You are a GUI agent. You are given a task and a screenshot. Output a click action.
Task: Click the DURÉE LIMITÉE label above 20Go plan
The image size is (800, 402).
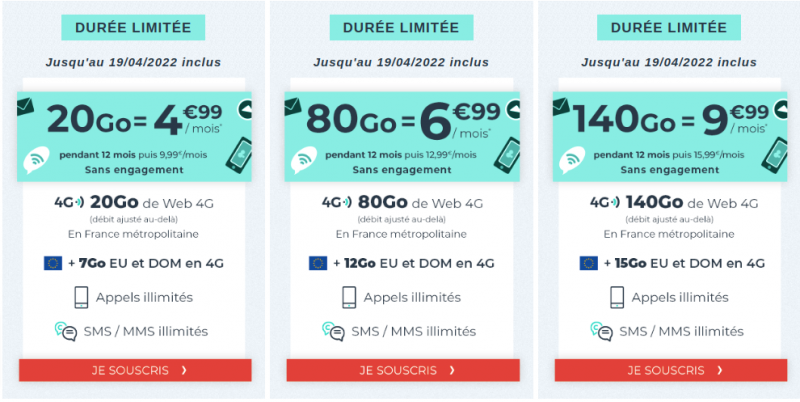133,27
